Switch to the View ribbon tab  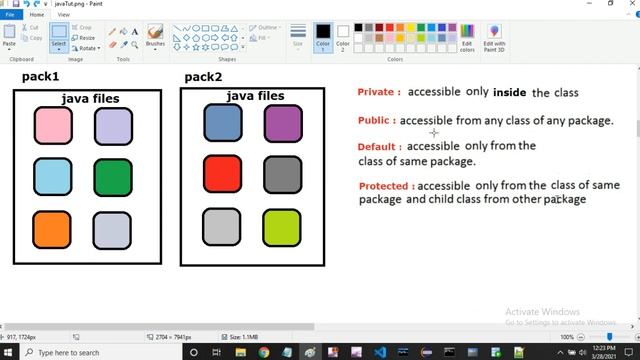click(x=63, y=15)
